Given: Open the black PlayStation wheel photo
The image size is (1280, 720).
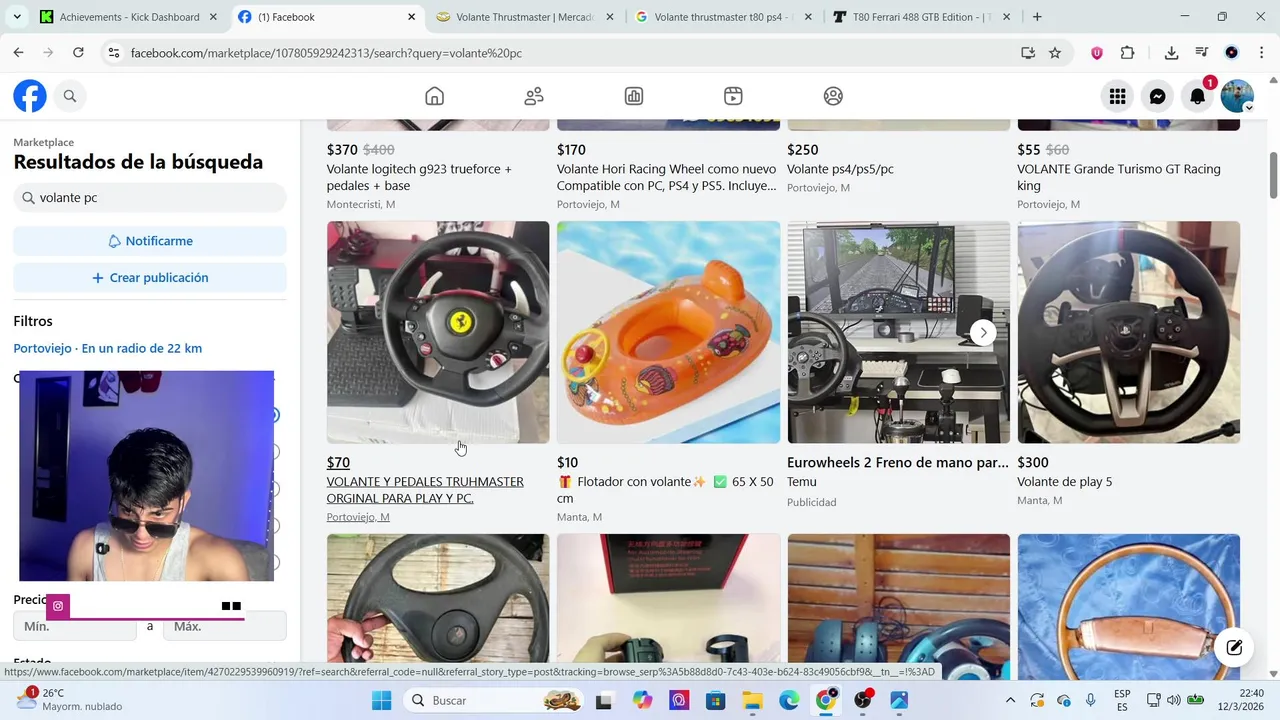Looking at the screenshot, I should coord(1128,332).
